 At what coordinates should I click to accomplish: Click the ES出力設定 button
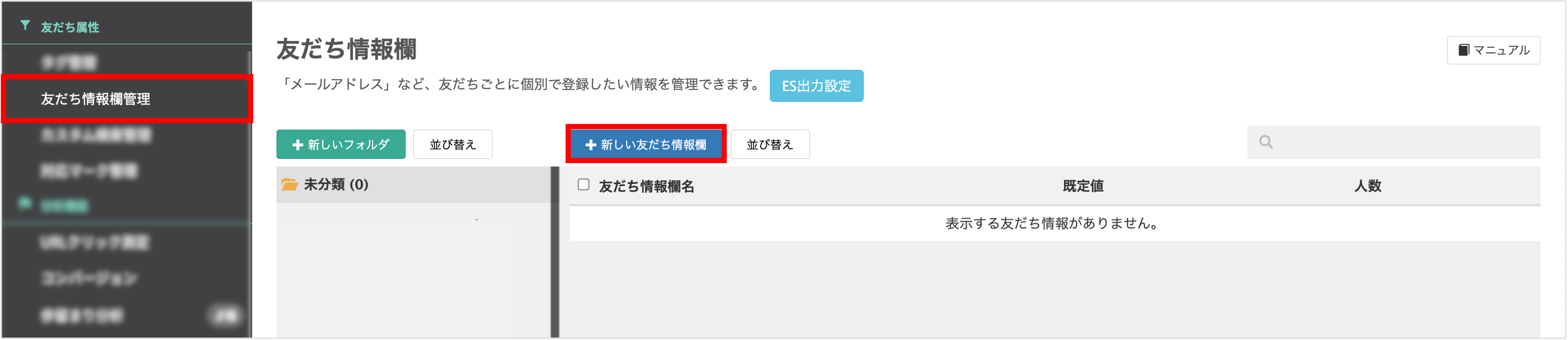816,86
